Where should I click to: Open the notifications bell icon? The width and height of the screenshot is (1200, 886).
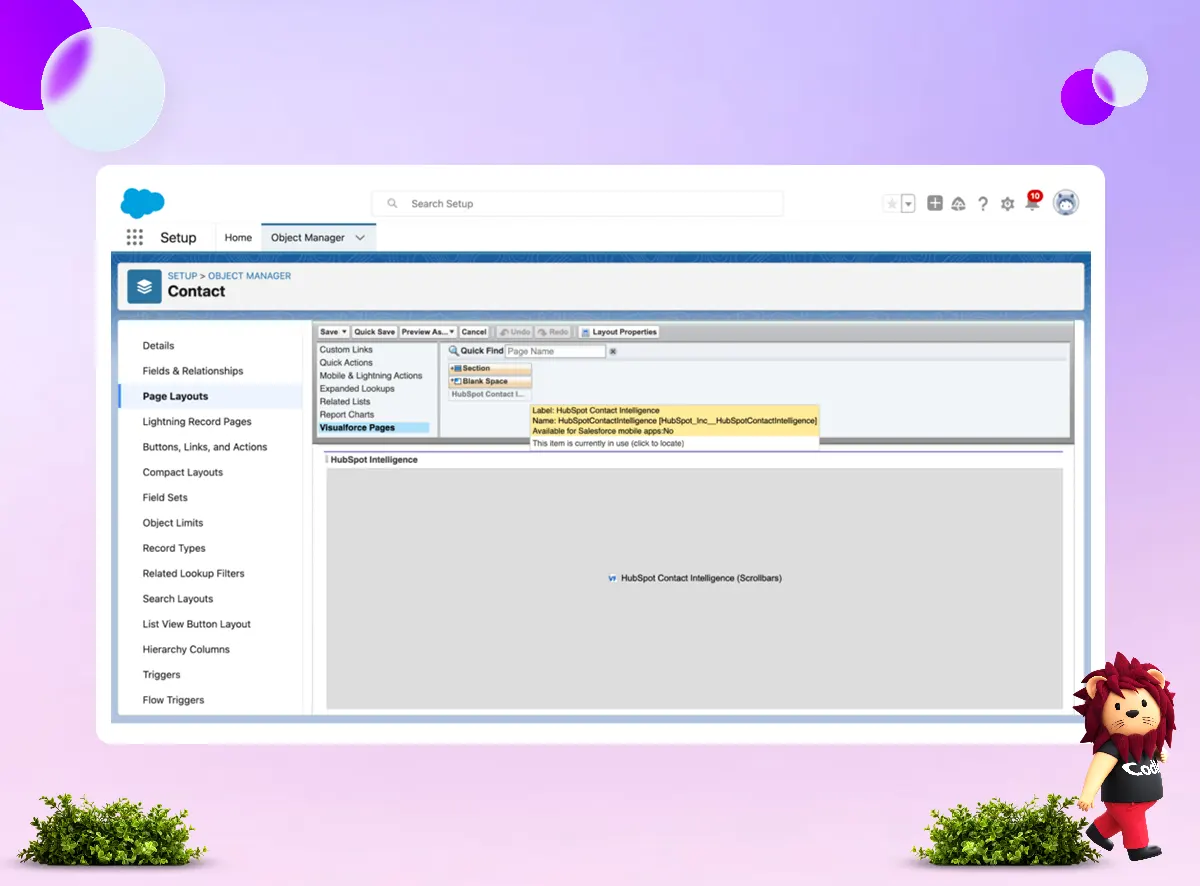(x=1032, y=203)
